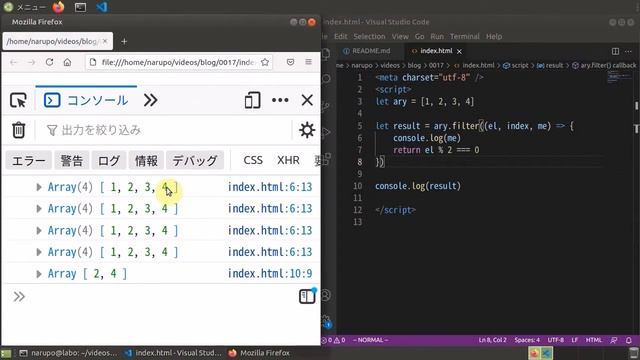The height and width of the screenshot is (360, 640).
Task: Toggle the ログ filter
Action: pyautogui.click(x=109, y=160)
